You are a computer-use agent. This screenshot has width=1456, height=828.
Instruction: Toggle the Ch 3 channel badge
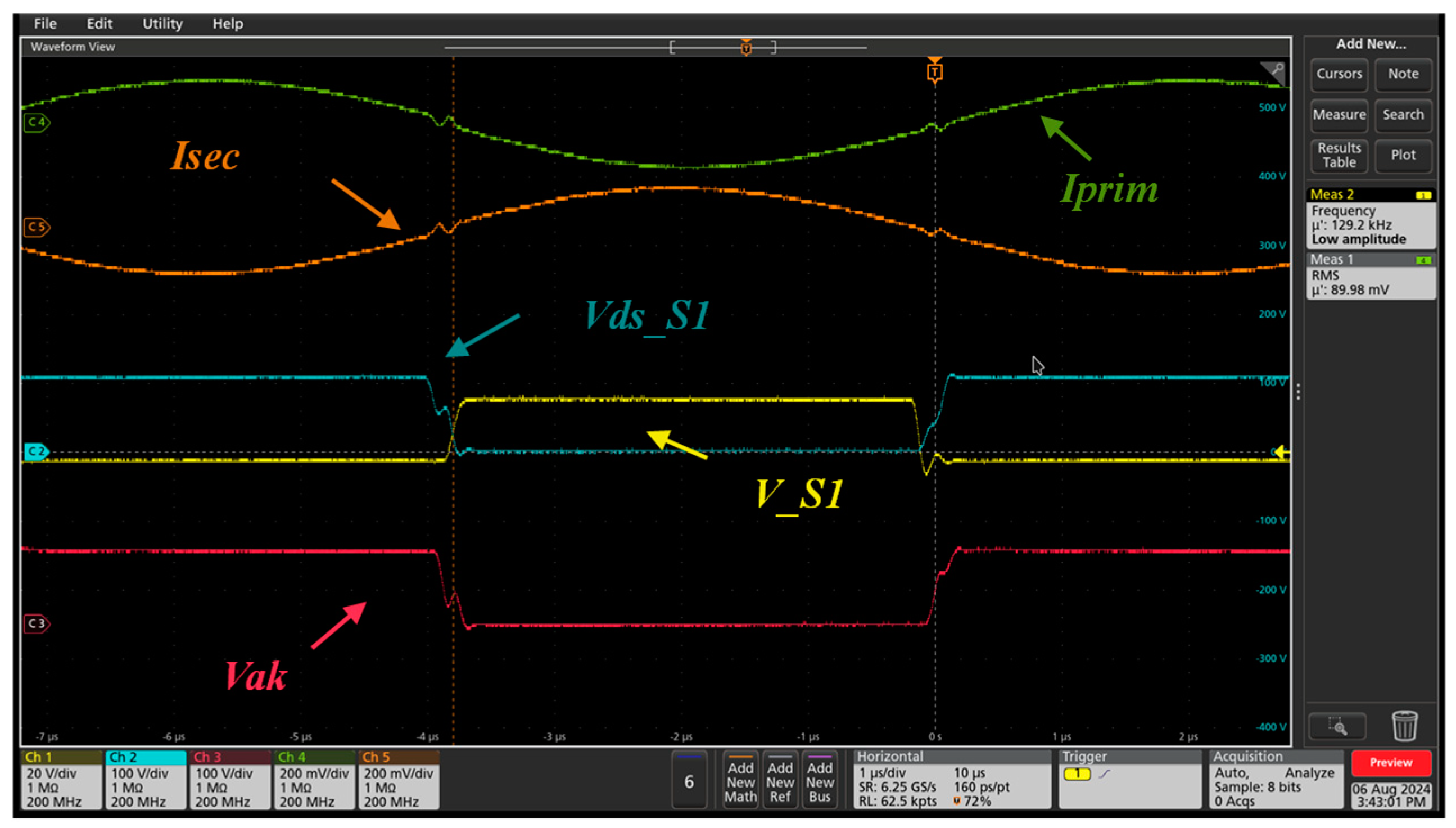230,780
